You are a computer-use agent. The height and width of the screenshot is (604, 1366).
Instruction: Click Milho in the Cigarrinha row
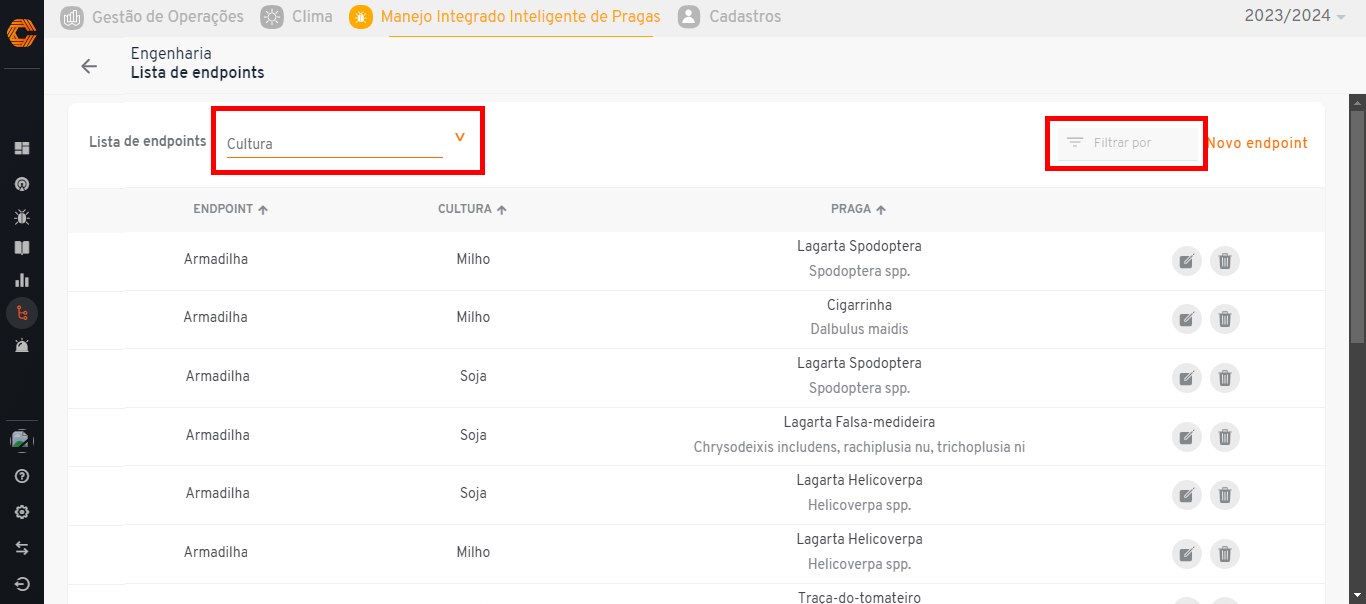473,317
